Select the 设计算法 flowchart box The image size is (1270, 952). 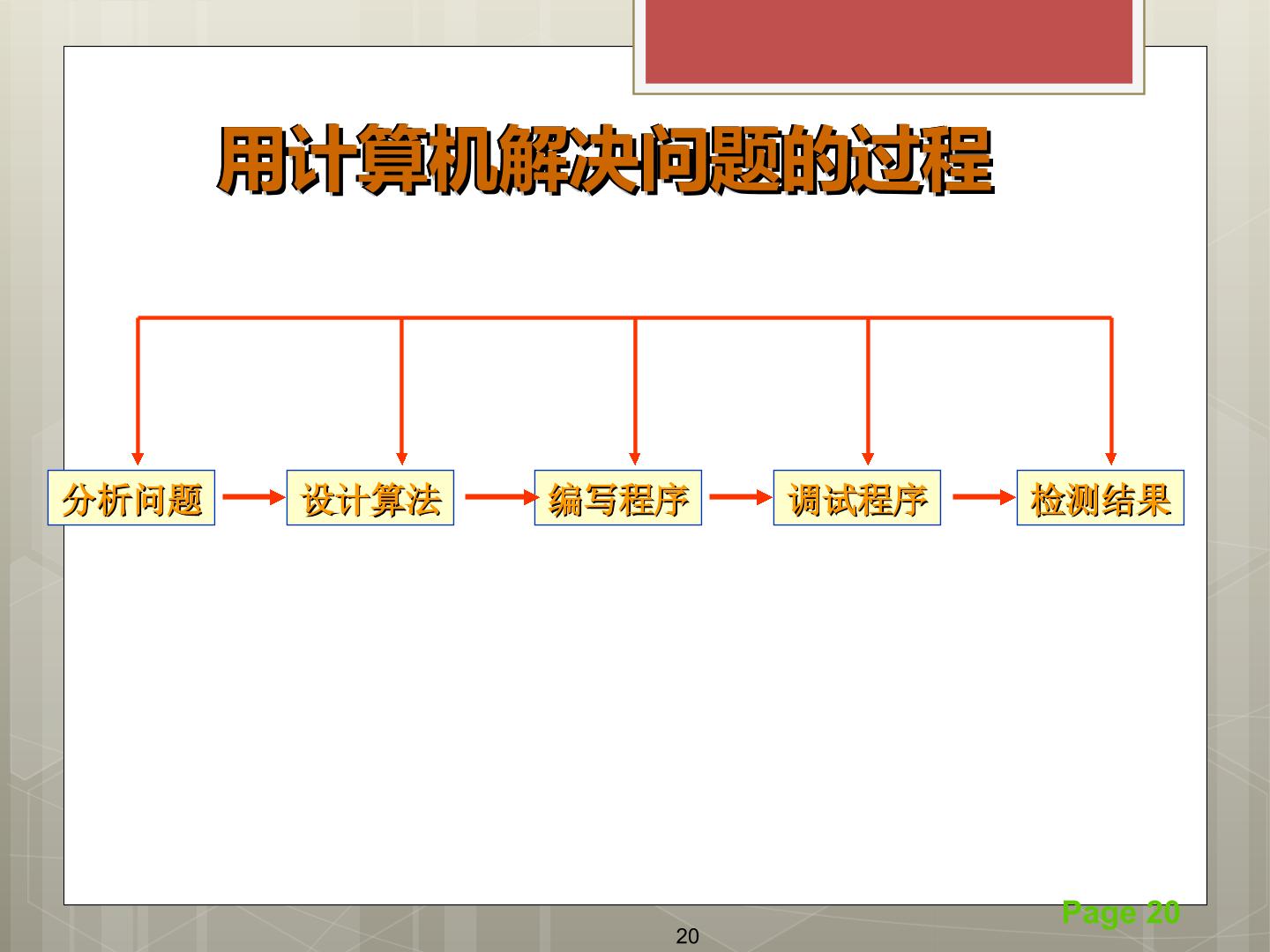coord(370,498)
